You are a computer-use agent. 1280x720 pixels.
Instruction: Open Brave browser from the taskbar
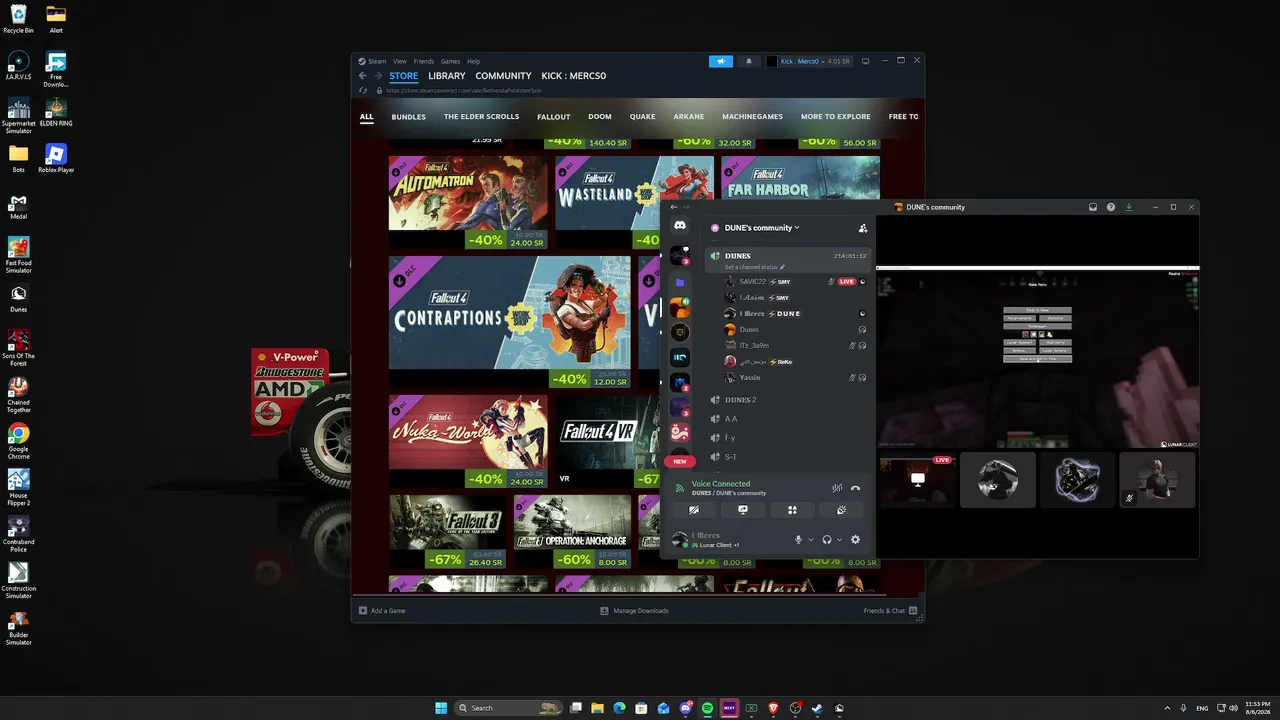click(773, 708)
